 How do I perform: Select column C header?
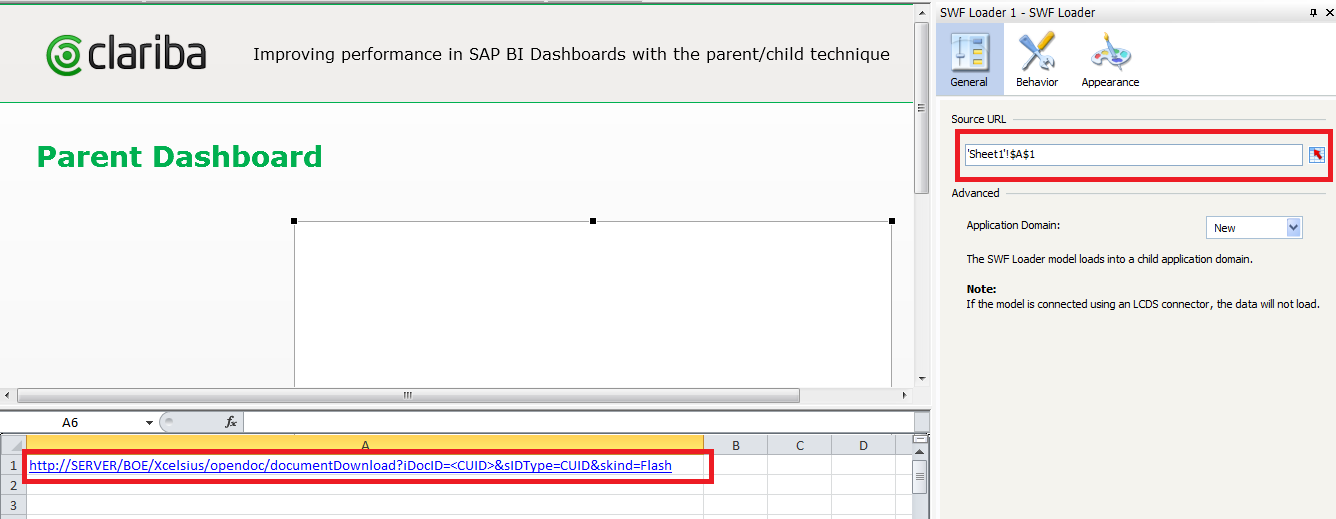[x=799, y=445]
